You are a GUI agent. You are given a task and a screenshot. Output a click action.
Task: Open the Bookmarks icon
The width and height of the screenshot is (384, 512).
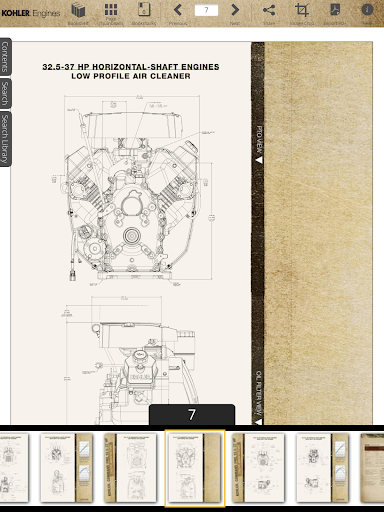point(144,10)
